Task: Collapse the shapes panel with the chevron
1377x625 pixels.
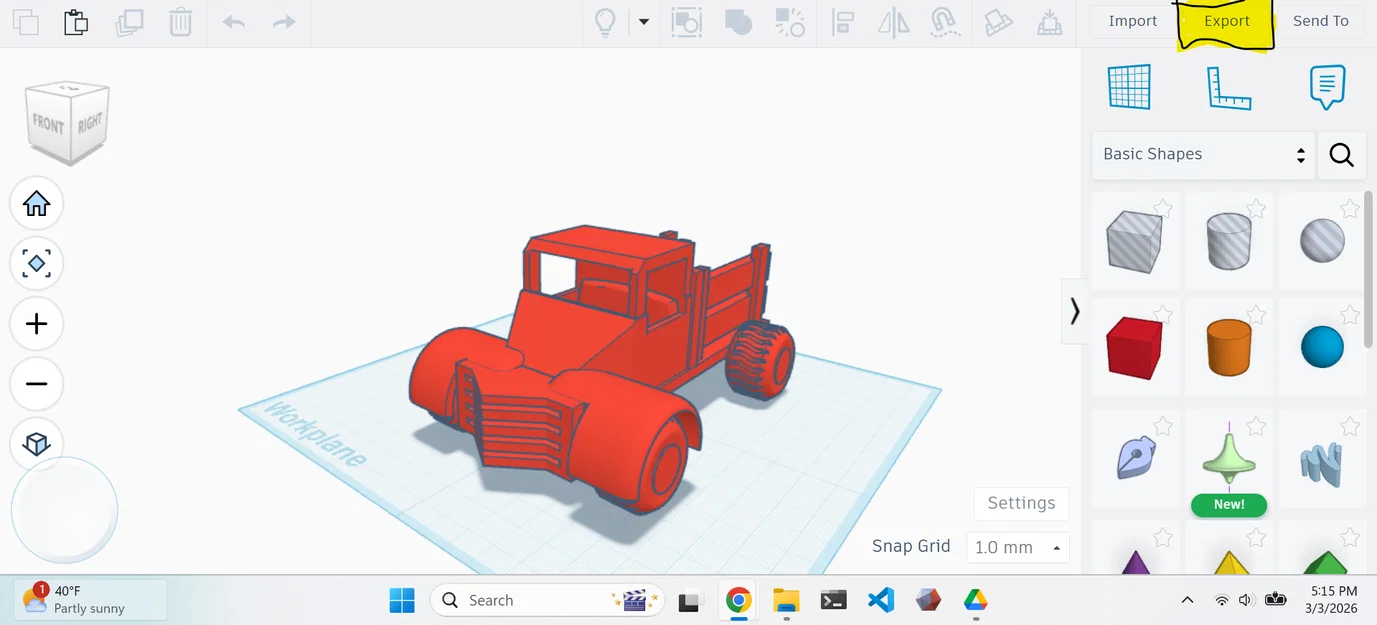Action: [x=1075, y=311]
